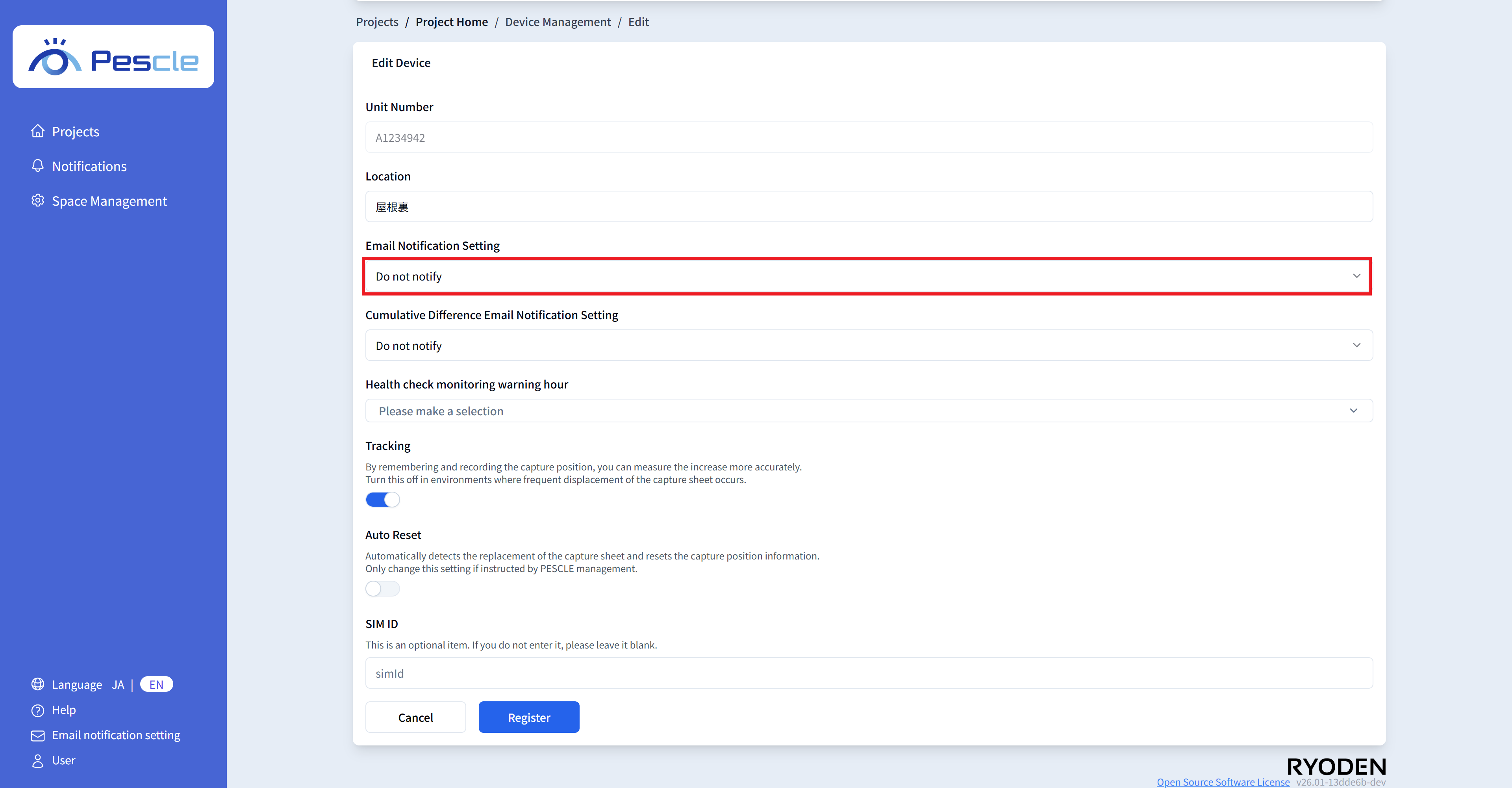Switch language to JA
Screen dimensions: 1512x788
click(x=118, y=685)
